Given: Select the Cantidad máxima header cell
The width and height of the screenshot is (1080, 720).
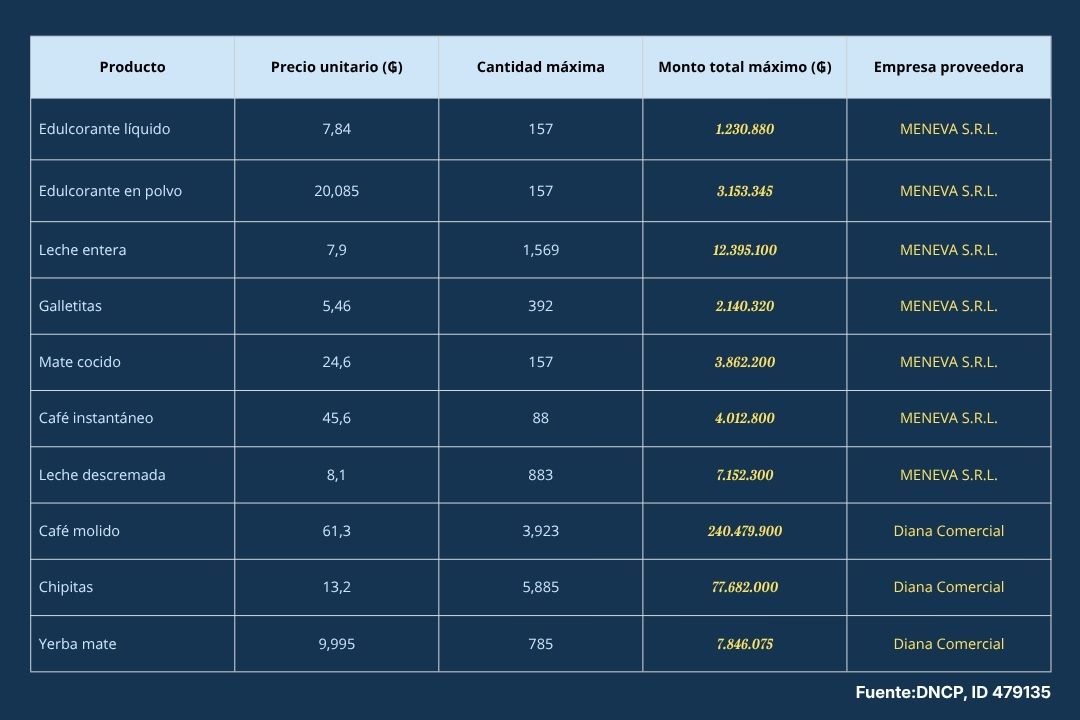Looking at the screenshot, I should (x=540, y=67).
